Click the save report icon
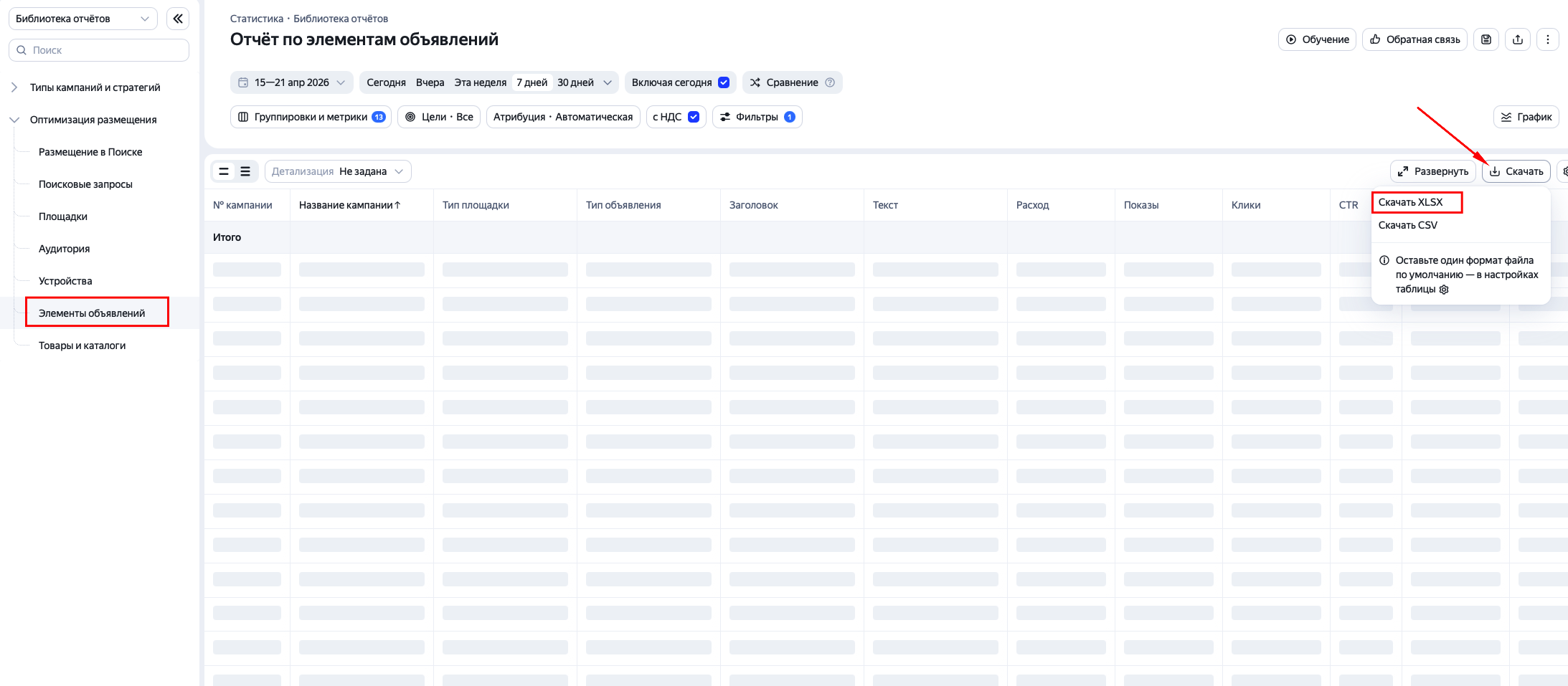 (x=1486, y=39)
